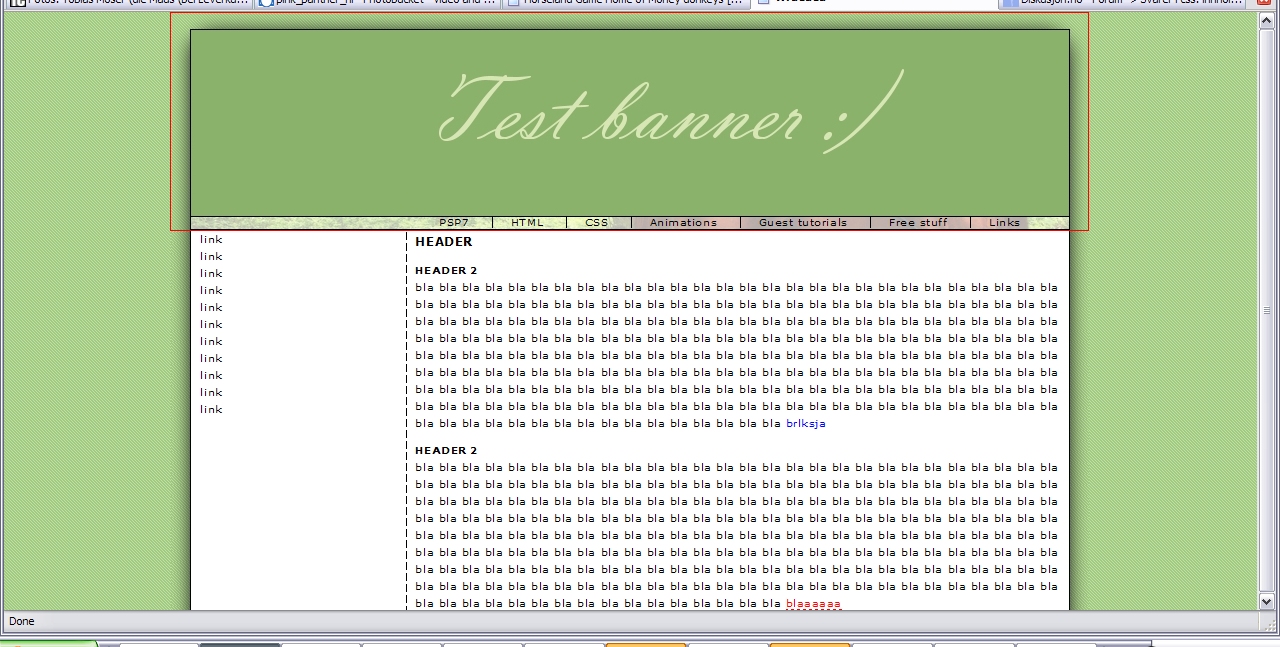Image resolution: width=1280 pixels, height=647 pixels.
Task: Go to the HTML section
Action: coord(527,223)
